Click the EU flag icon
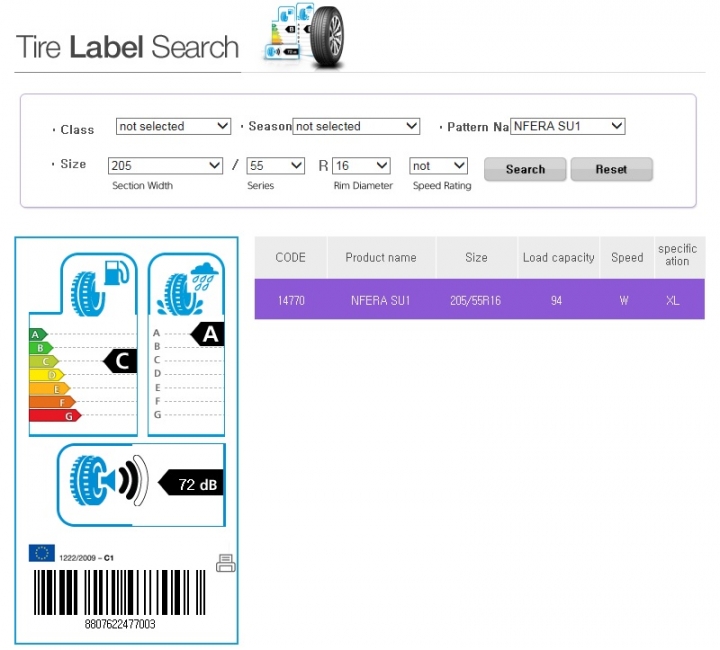This screenshot has width=720, height=650. tap(41, 553)
